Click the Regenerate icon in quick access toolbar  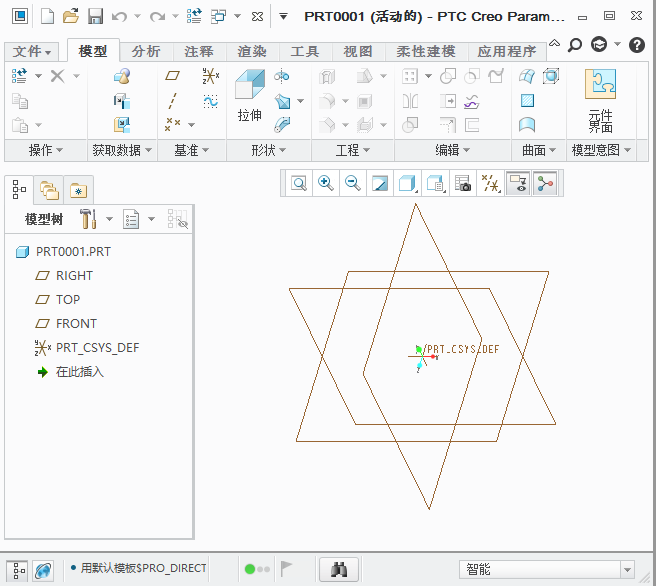coord(194,17)
